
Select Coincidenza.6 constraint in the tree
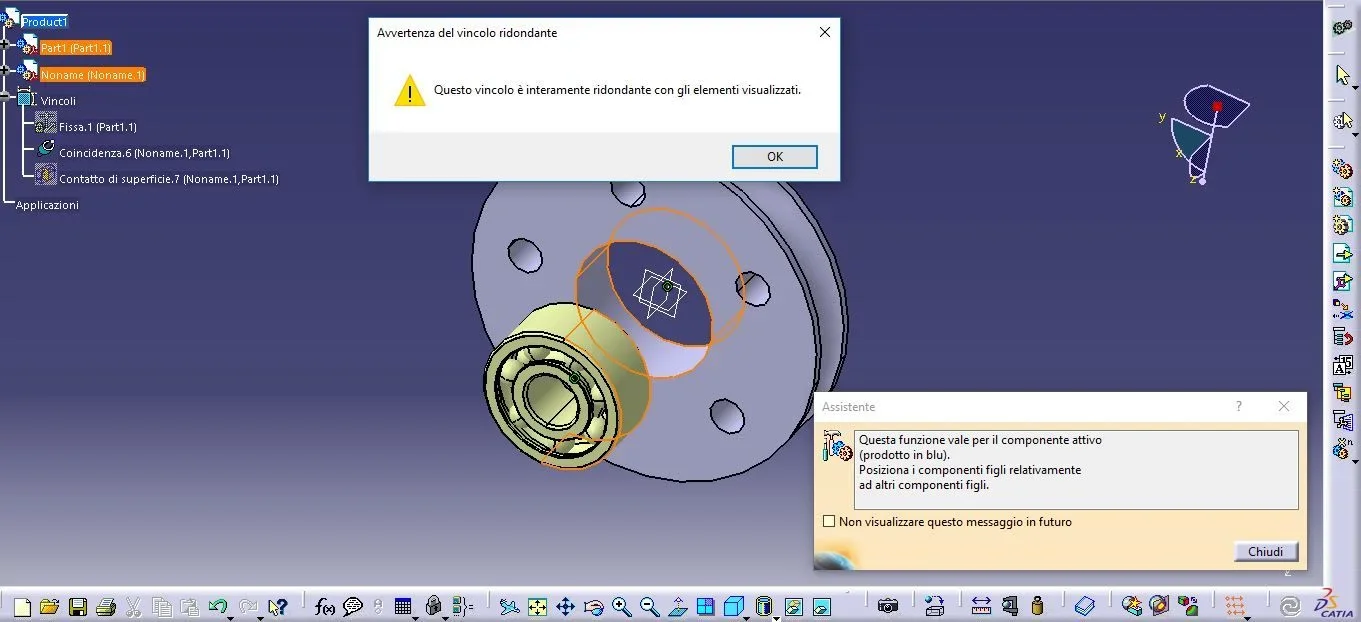144,153
